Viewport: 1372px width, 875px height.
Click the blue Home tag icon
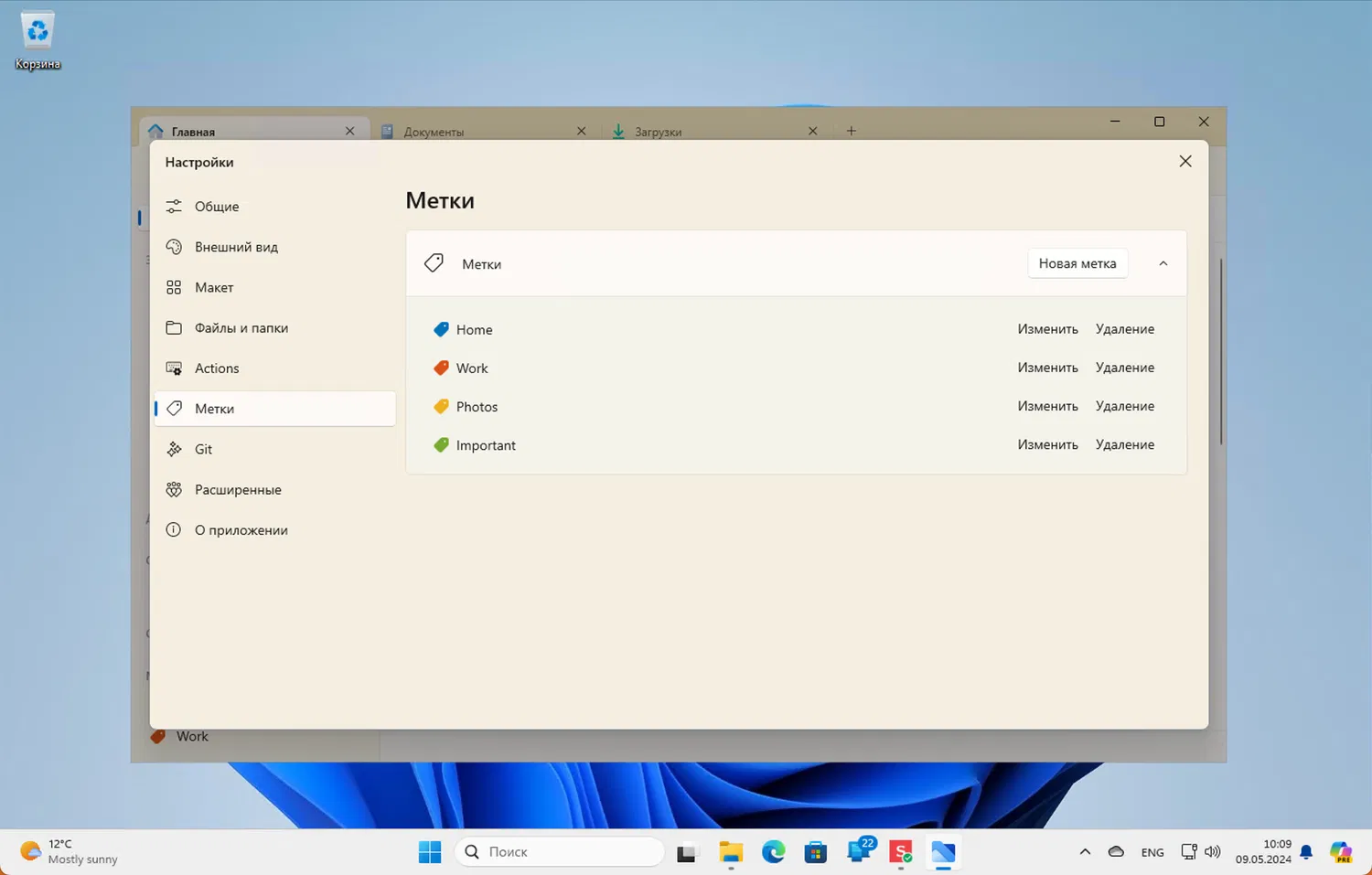[441, 329]
